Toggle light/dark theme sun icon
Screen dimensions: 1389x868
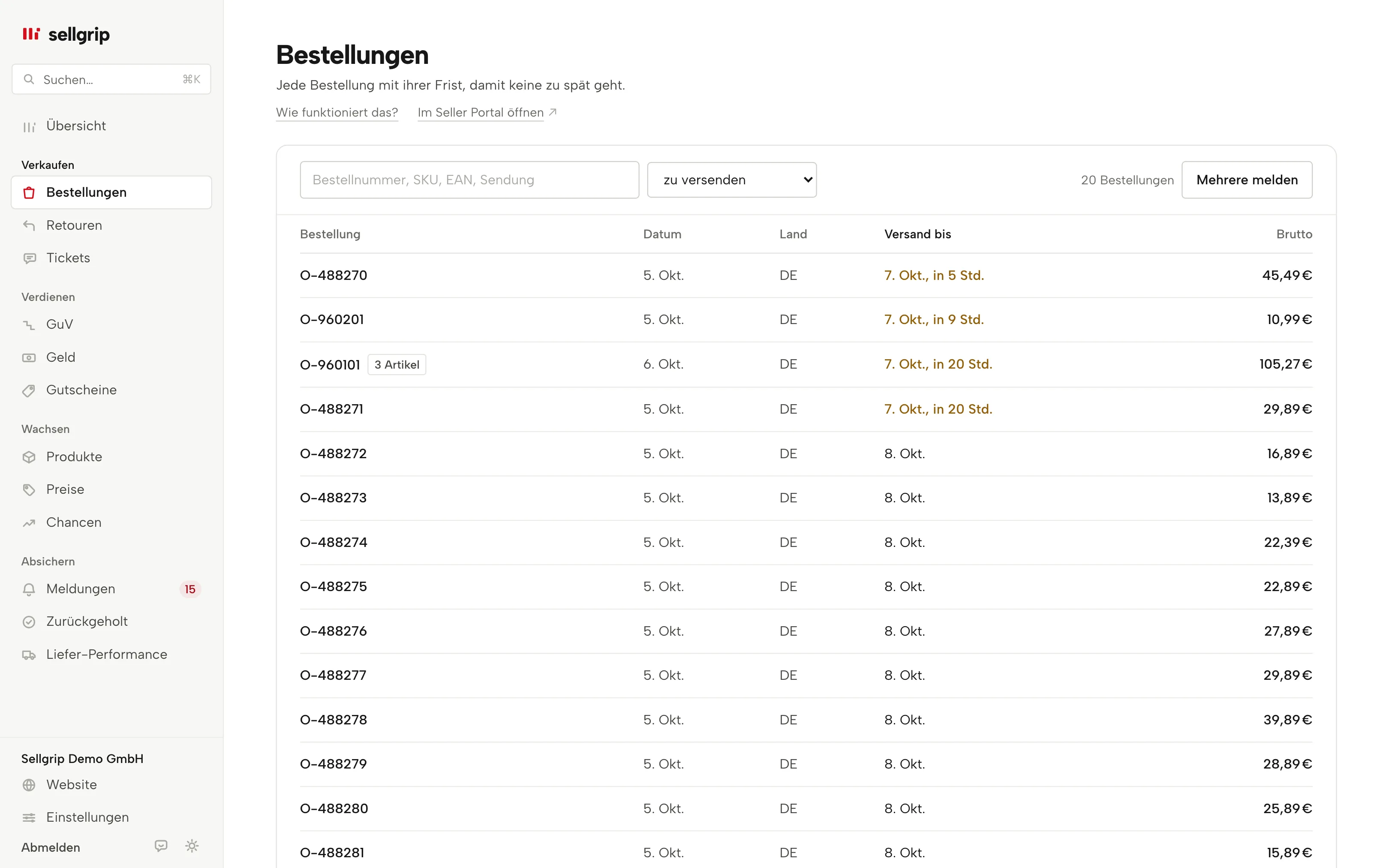coord(192,846)
